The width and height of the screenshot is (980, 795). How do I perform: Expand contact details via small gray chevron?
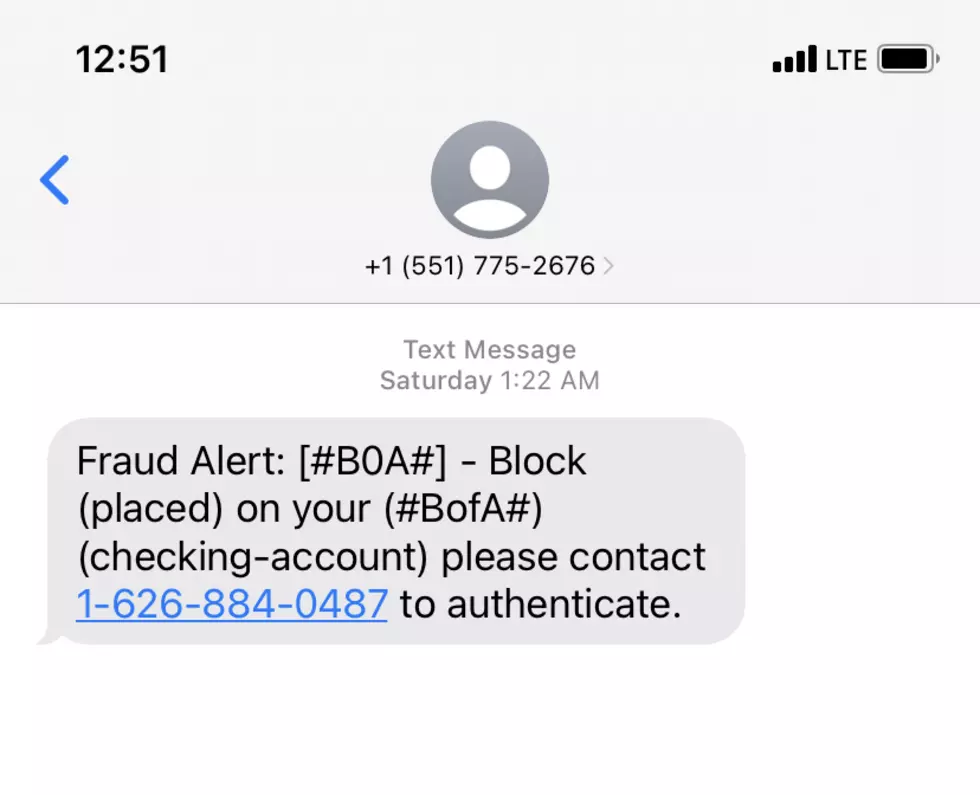[608, 266]
